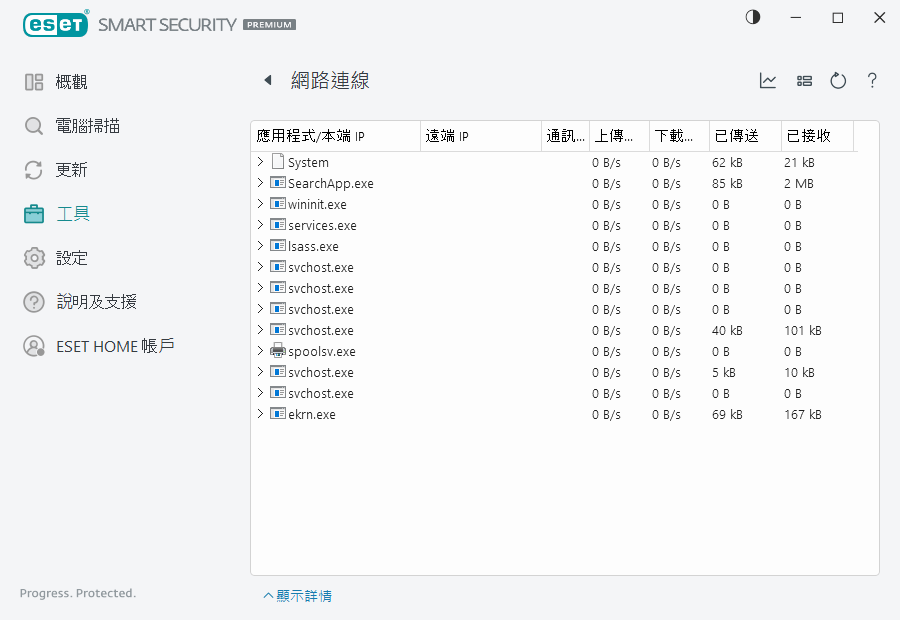
Task: Open the 概觀 overview section
Action: click(x=71, y=82)
